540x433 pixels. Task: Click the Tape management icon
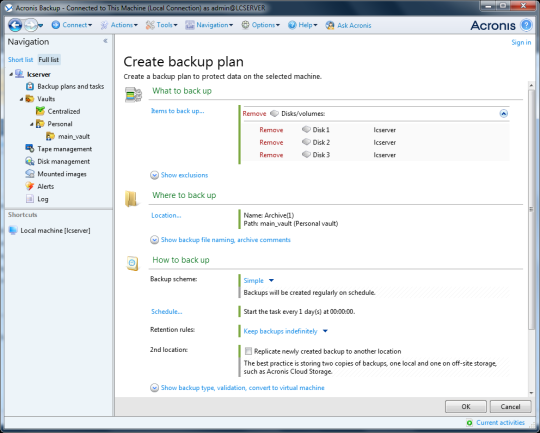[x=30, y=148]
